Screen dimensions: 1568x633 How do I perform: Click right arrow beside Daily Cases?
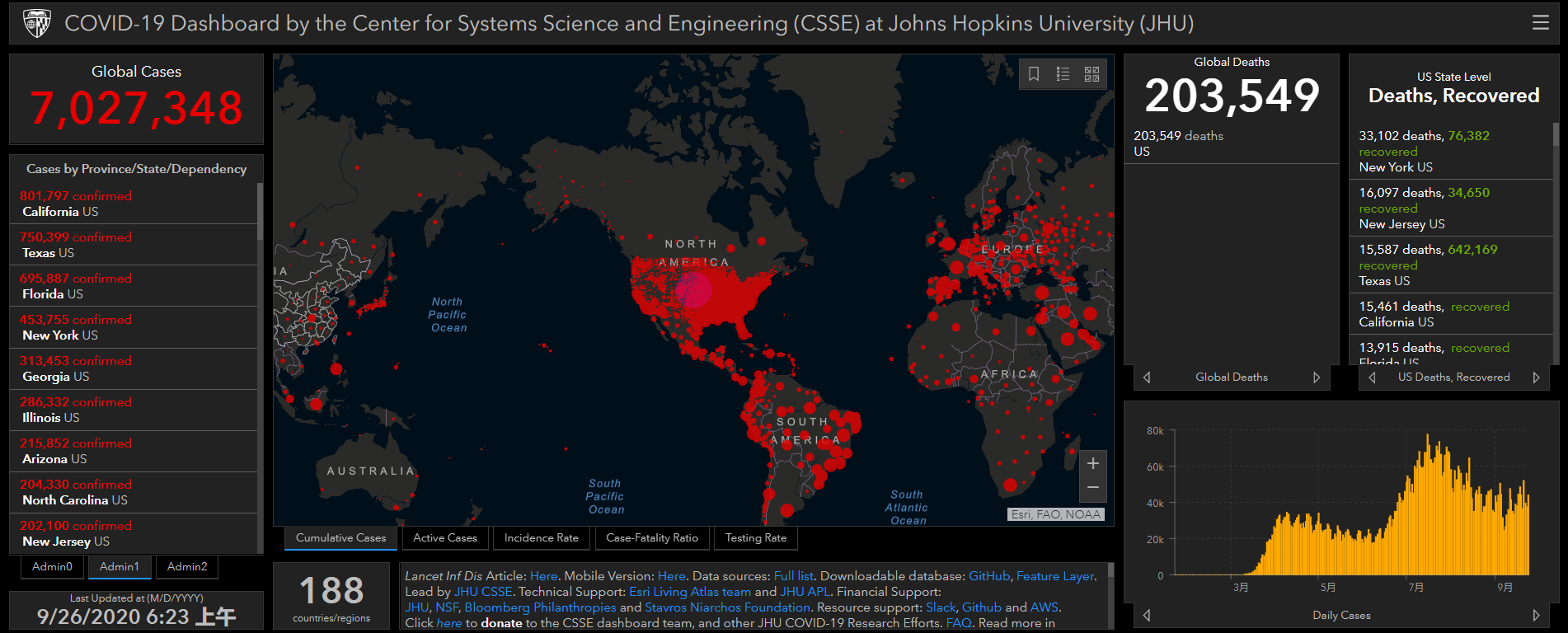point(1536,616)
